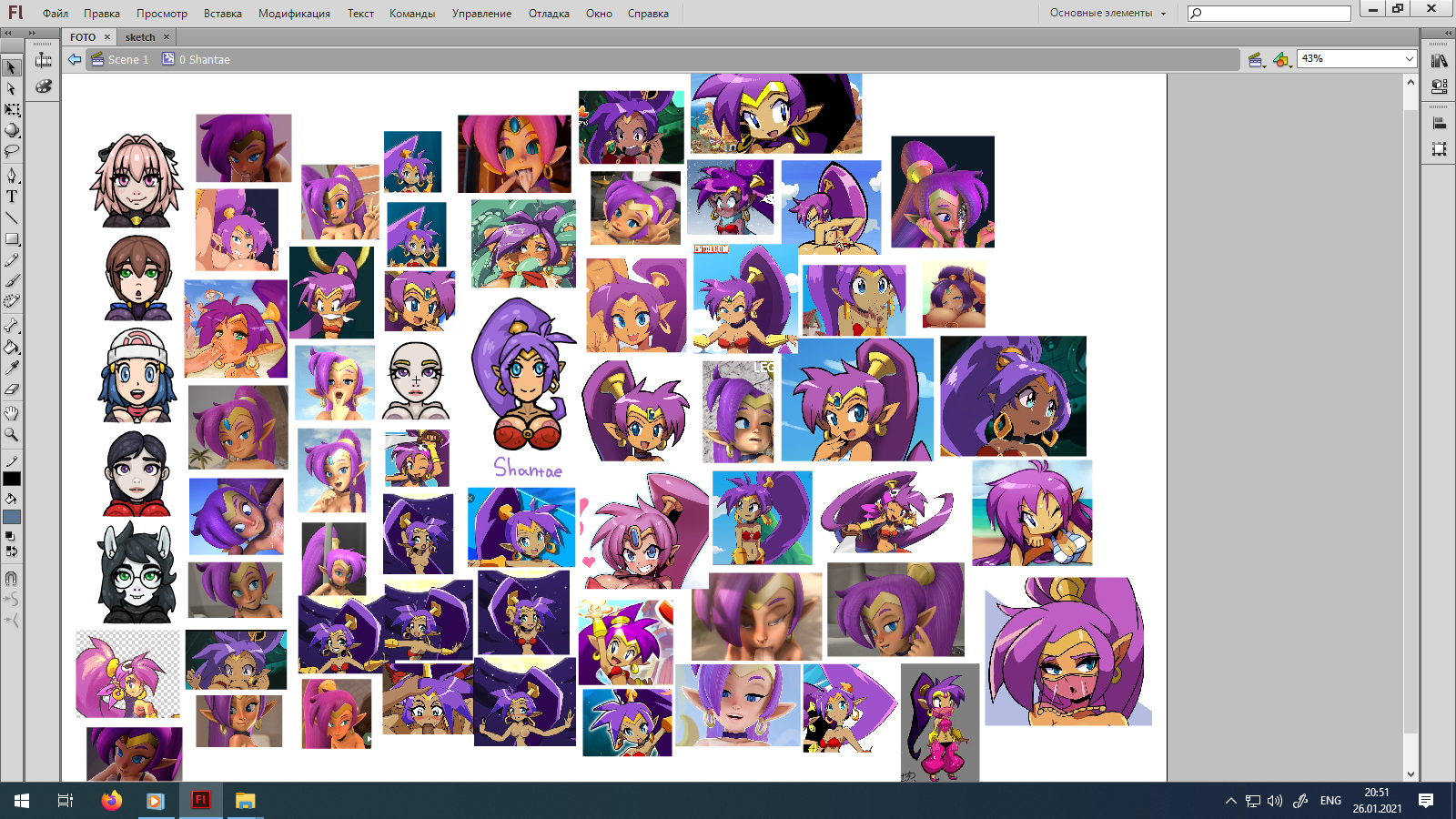The height and width of the screenshot is (819, 1456).
Task: Open the Отладка menu
Action: pos(549,14)
